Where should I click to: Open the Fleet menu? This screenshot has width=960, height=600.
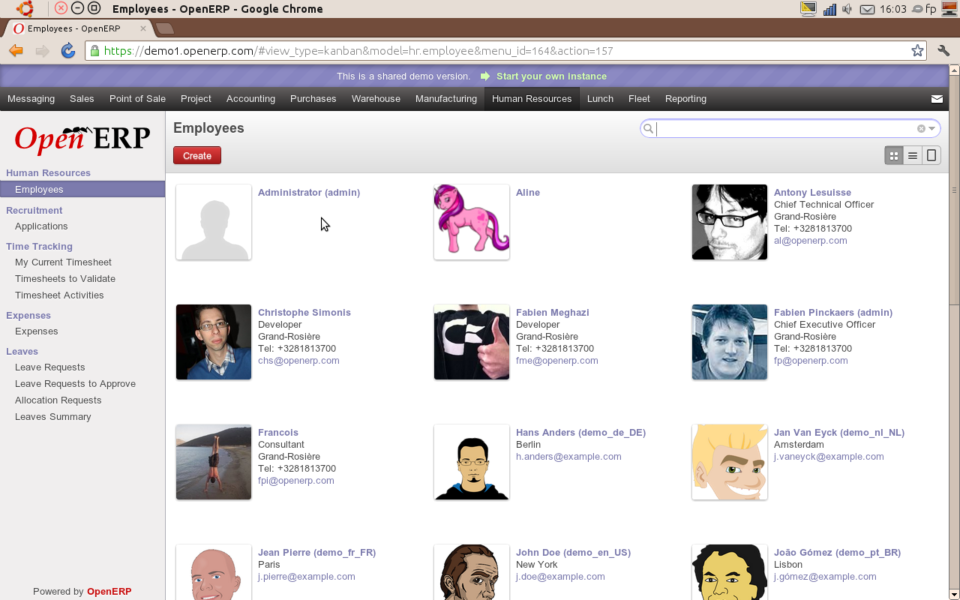(x=639, y=99)
